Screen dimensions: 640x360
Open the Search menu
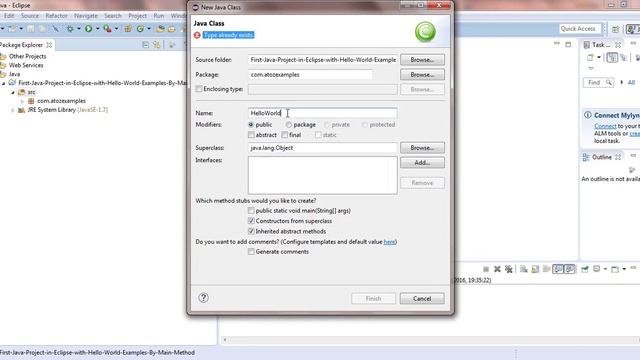[113, 16]
